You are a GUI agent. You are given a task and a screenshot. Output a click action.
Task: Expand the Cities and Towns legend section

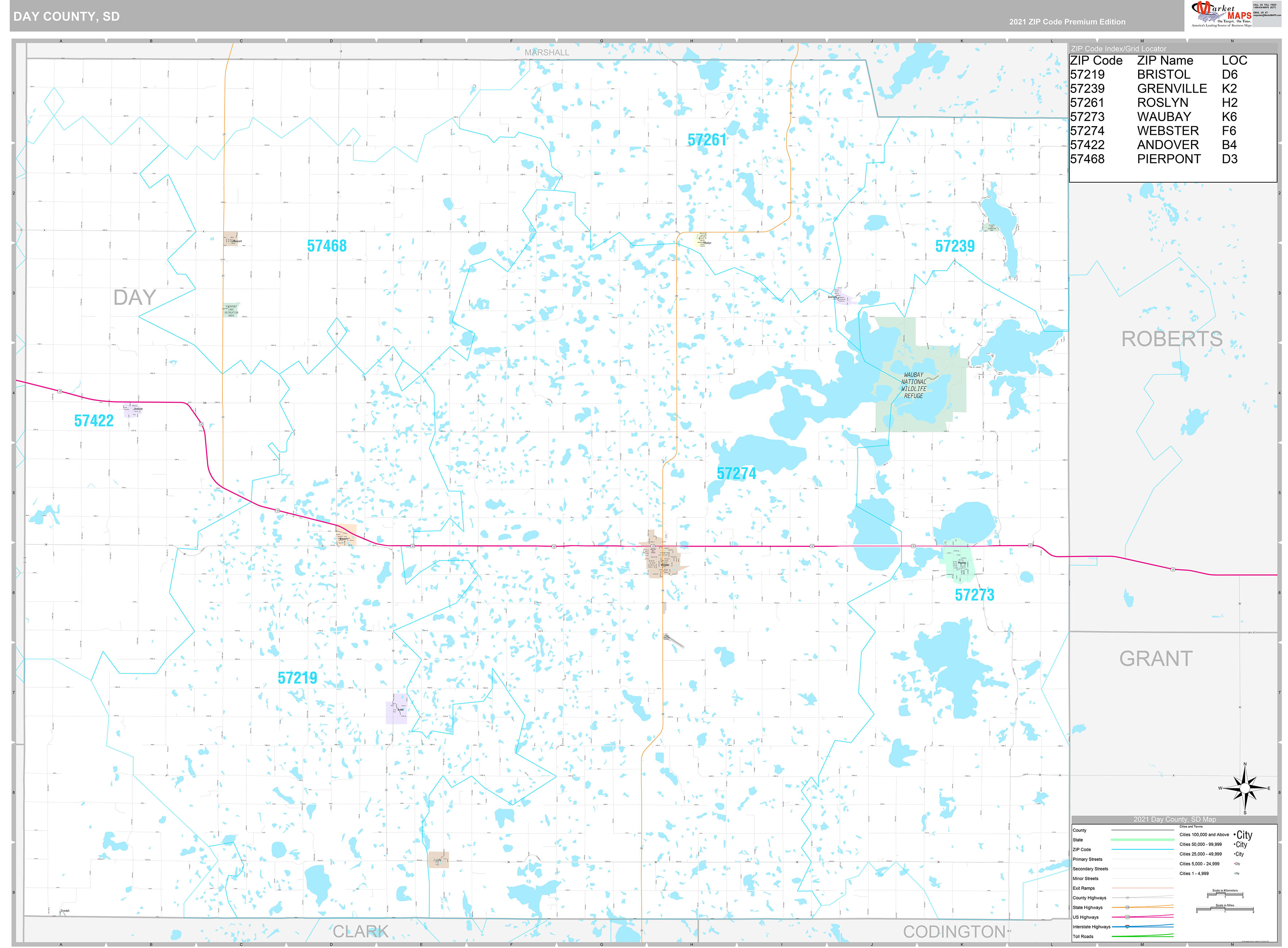coord(1191,826)
